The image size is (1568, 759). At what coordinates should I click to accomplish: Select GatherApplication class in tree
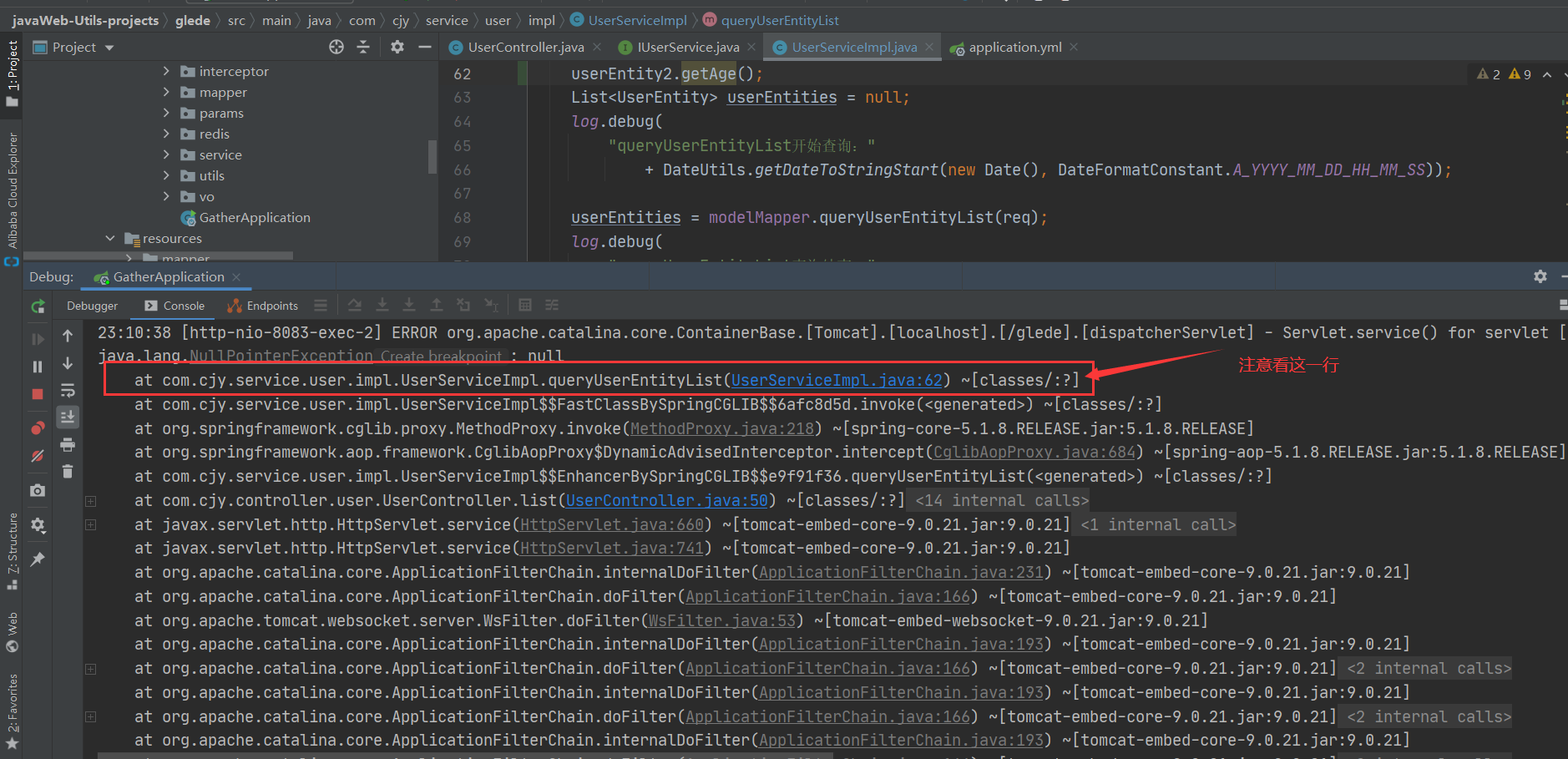[254, 218]
